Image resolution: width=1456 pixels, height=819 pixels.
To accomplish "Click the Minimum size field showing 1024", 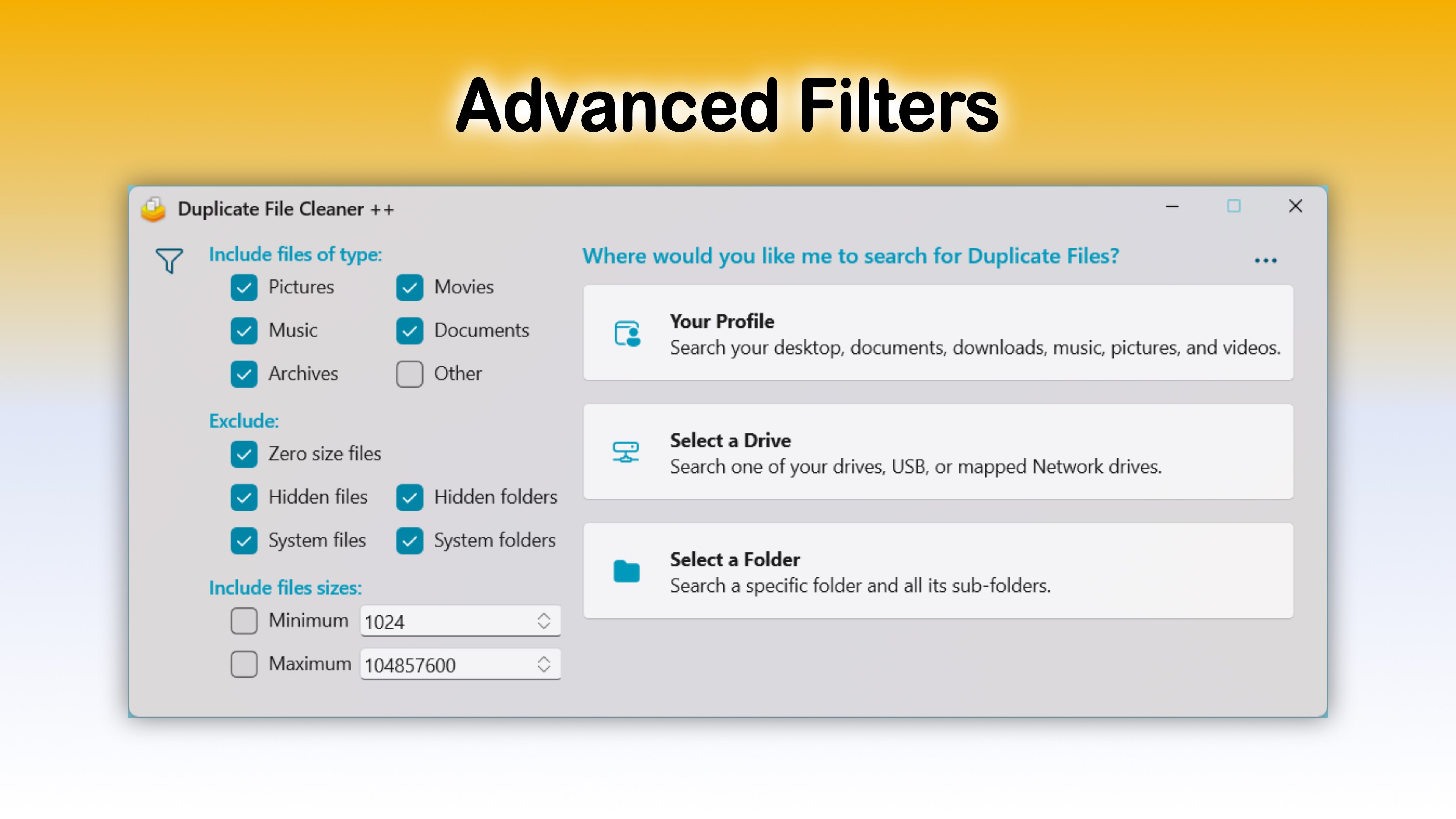I will (447, 622).
